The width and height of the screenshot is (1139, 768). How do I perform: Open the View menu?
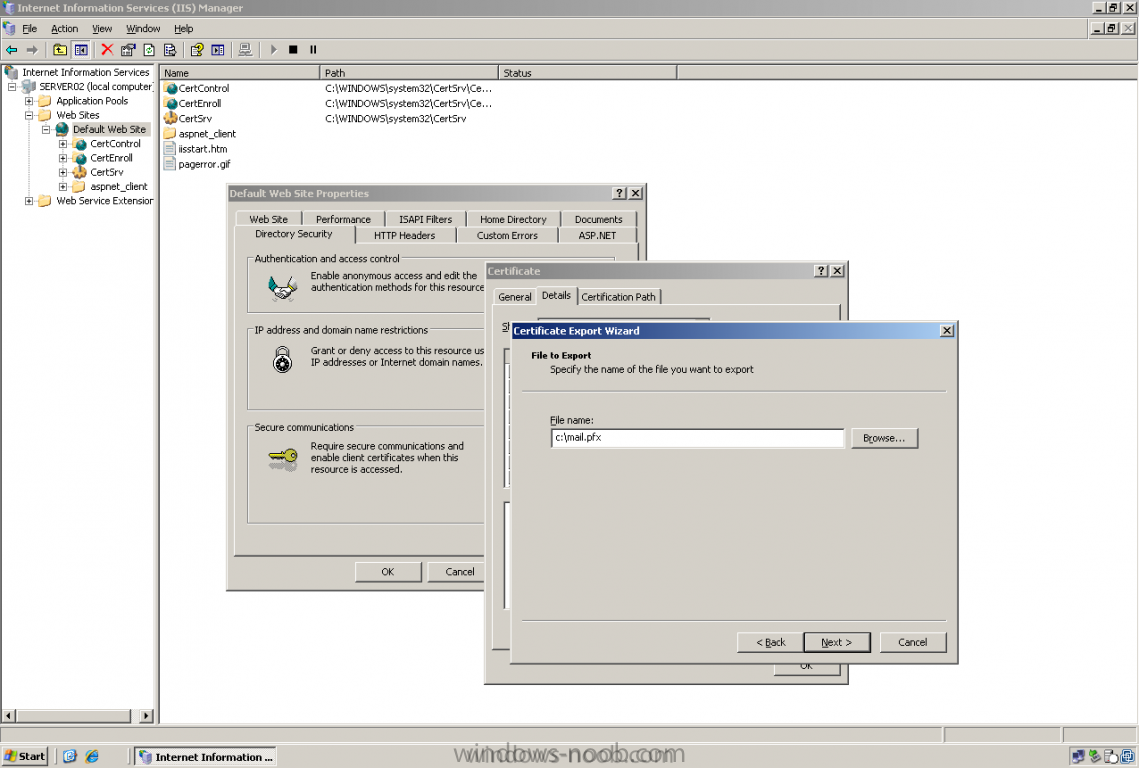(x=102, y=29)
